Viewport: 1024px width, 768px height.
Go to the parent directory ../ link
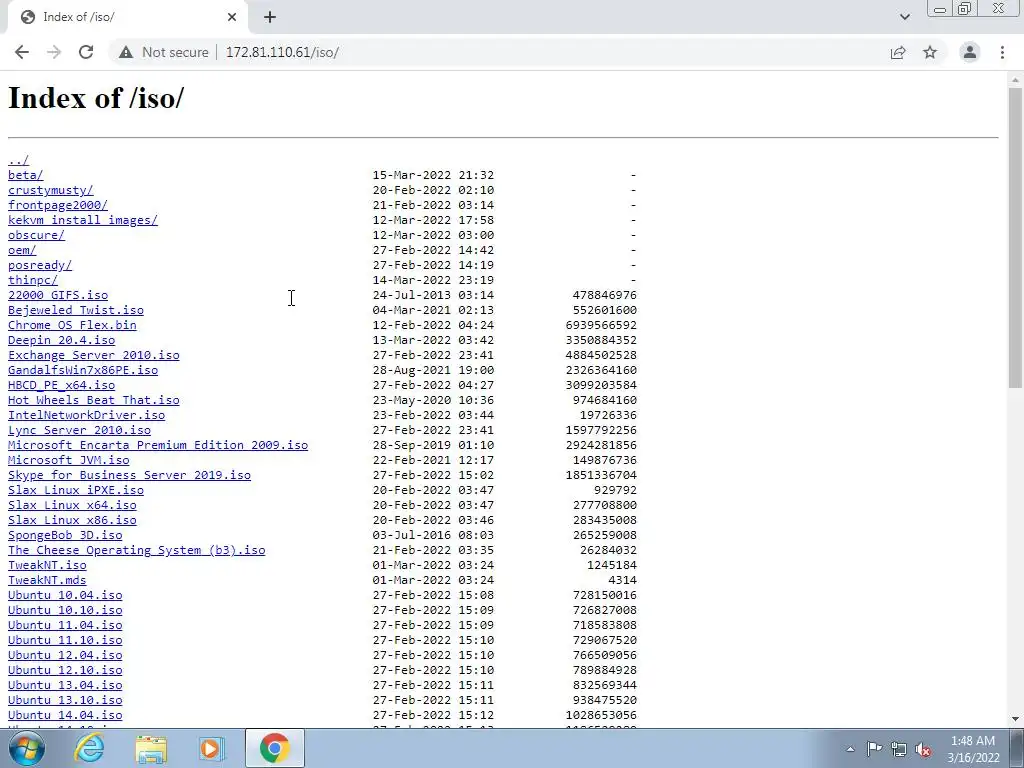click(18, 160)
